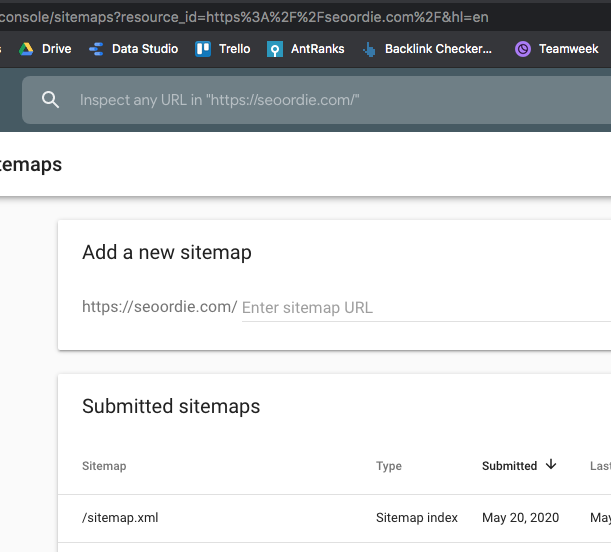611x552 pixels.
Task: Click the https://seoordie.com/ prefix text
Action: pos(159,307)
